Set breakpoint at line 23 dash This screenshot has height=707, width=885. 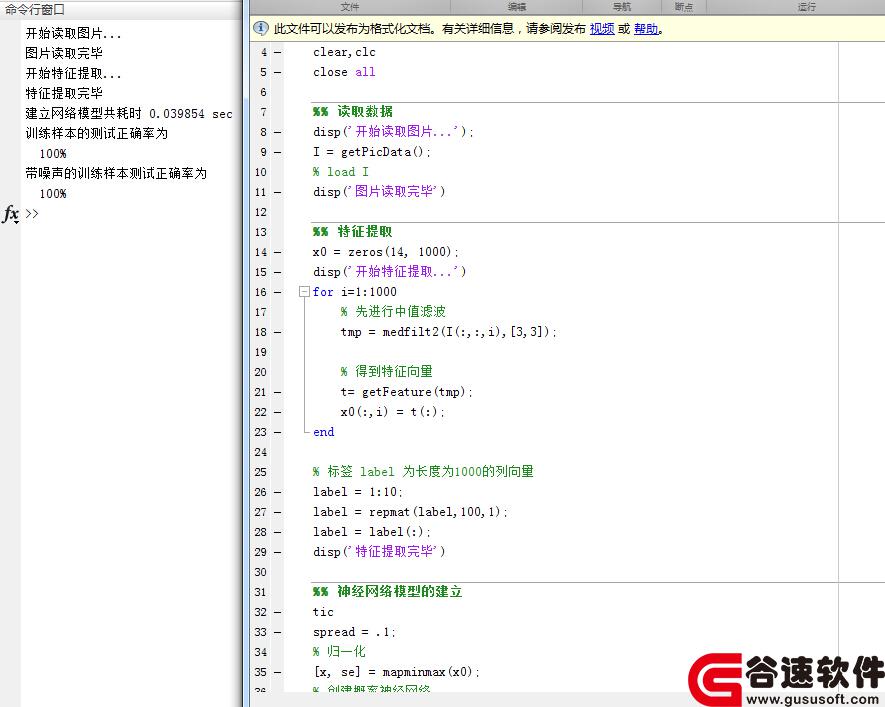pyautogui.click(x=277, y=432)
